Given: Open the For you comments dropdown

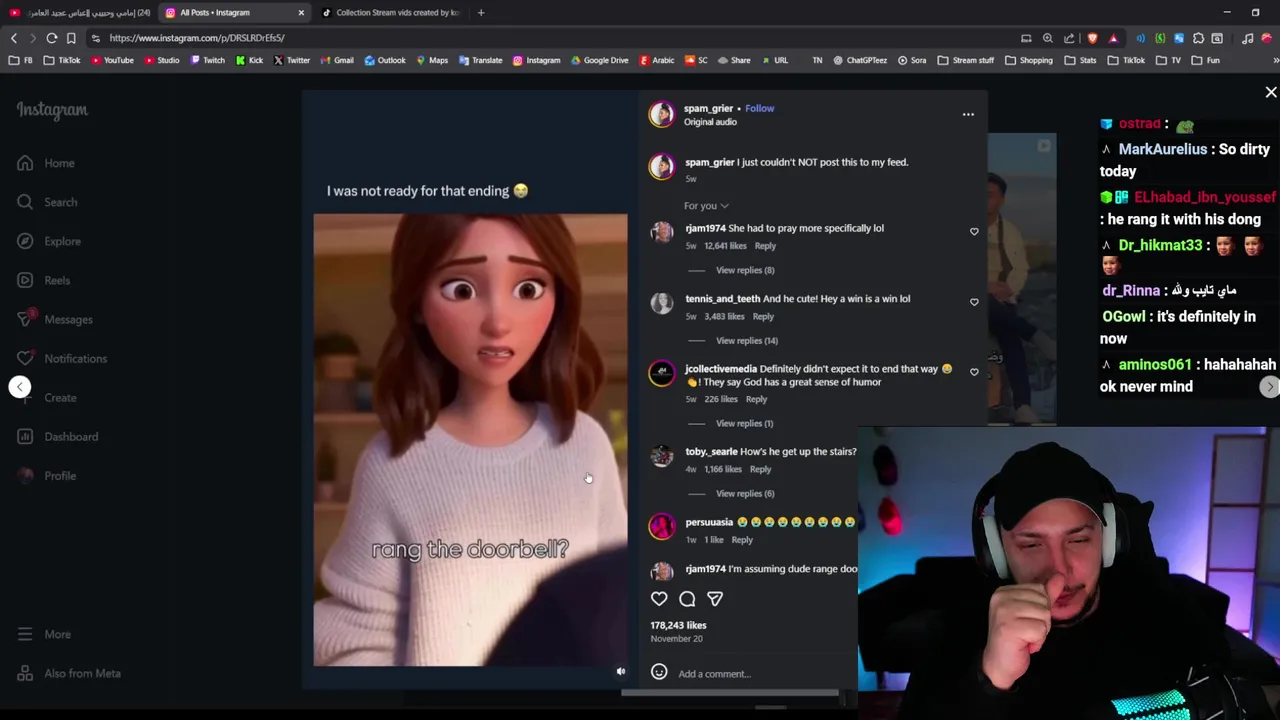Looking at the screenshot, I should 706,206.
